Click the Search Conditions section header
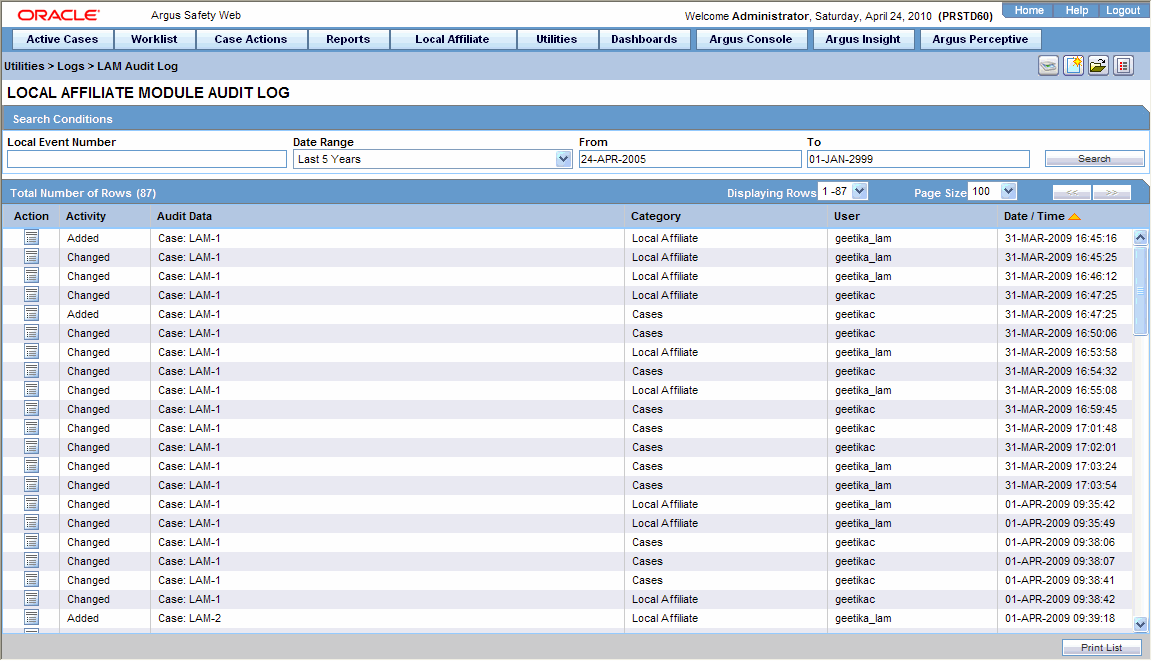Screen dimensions: 1152x661 click(x=577, y=119)
